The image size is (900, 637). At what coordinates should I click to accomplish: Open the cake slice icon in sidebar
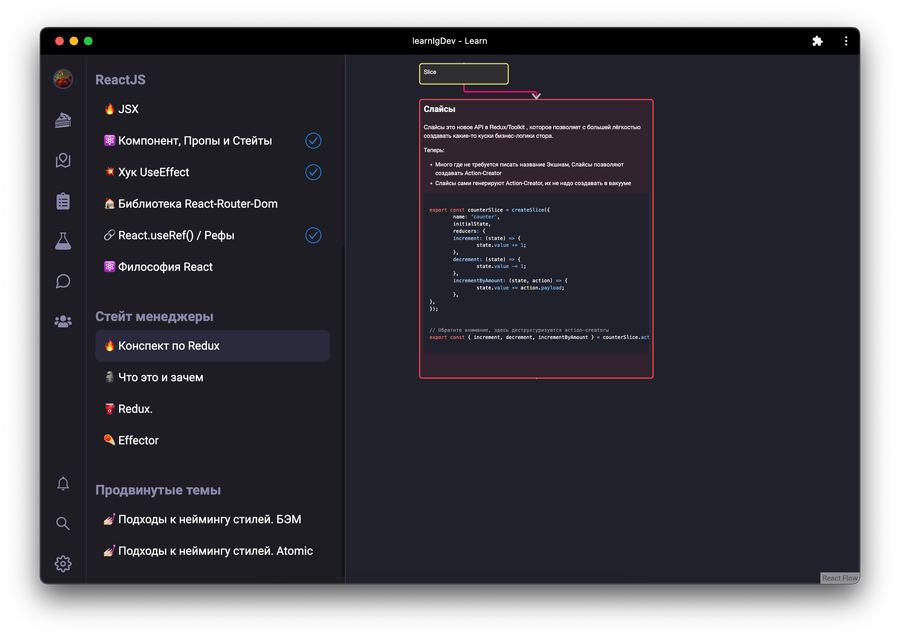[x=63, y=120]
